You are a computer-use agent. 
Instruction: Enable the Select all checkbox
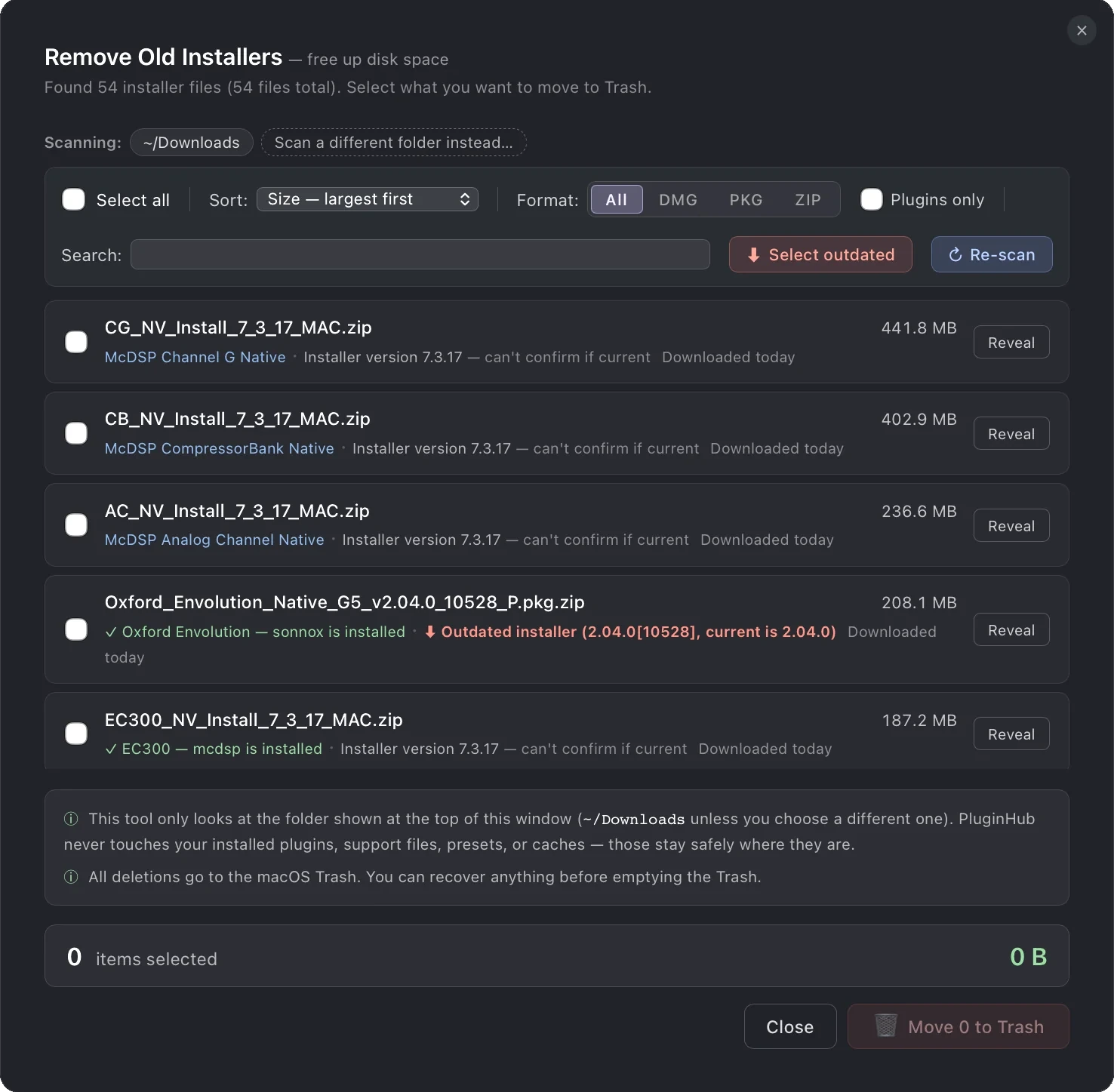(x=74, y=199)
